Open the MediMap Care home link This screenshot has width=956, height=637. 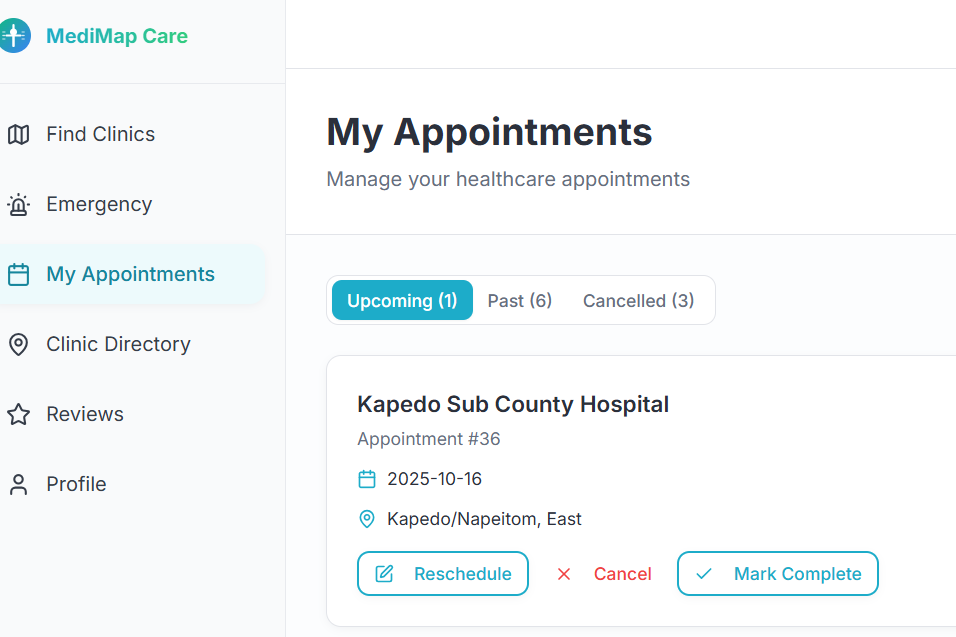pos(116,36)
